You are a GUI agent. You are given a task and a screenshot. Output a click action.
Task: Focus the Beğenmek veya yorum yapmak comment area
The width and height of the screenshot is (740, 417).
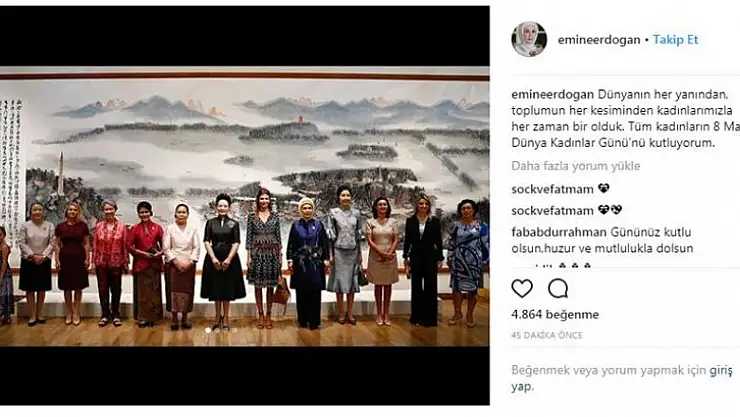pos(622,378)
